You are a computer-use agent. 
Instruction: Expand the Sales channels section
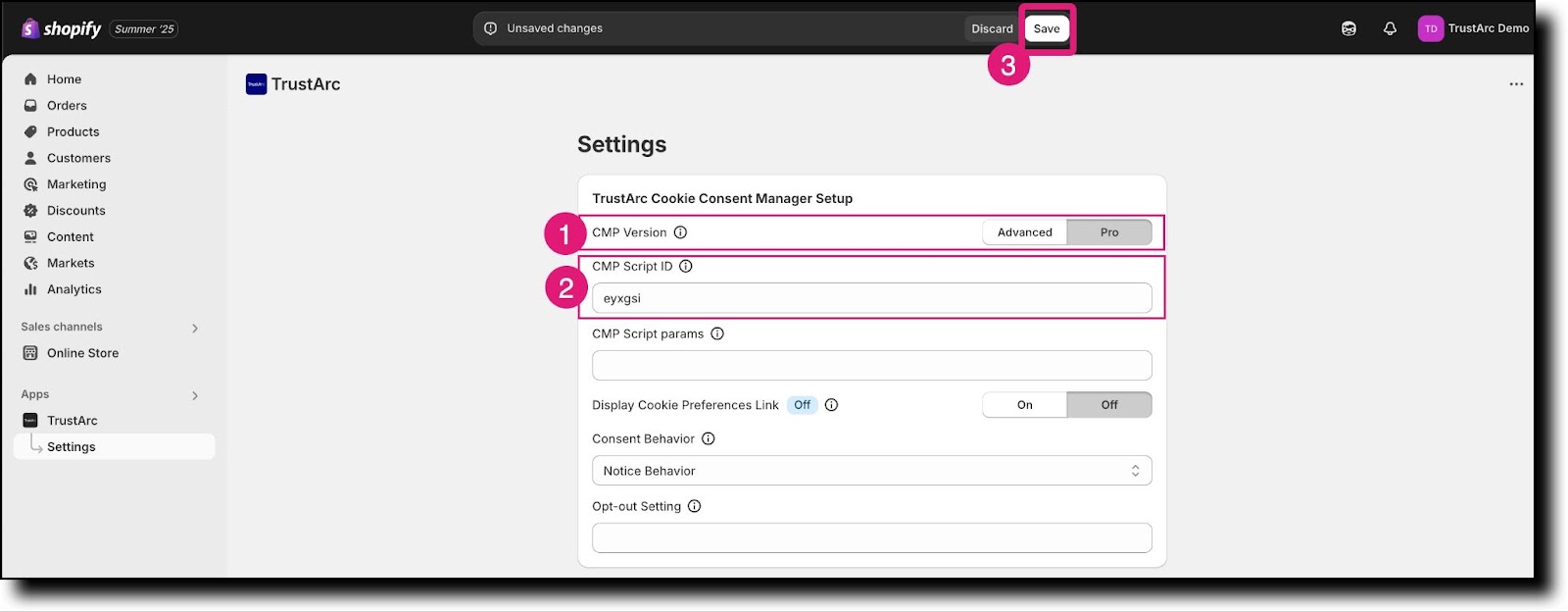click(195, 328)
